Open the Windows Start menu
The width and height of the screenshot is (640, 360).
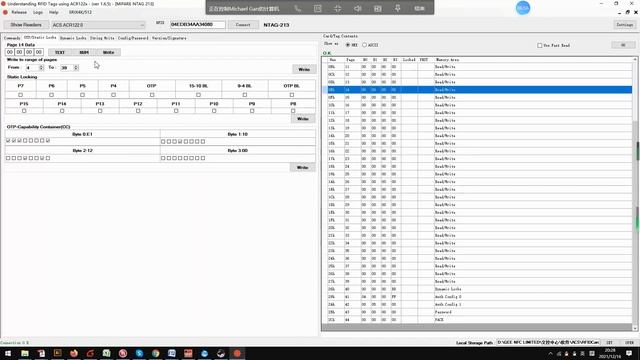pos(8,353)
